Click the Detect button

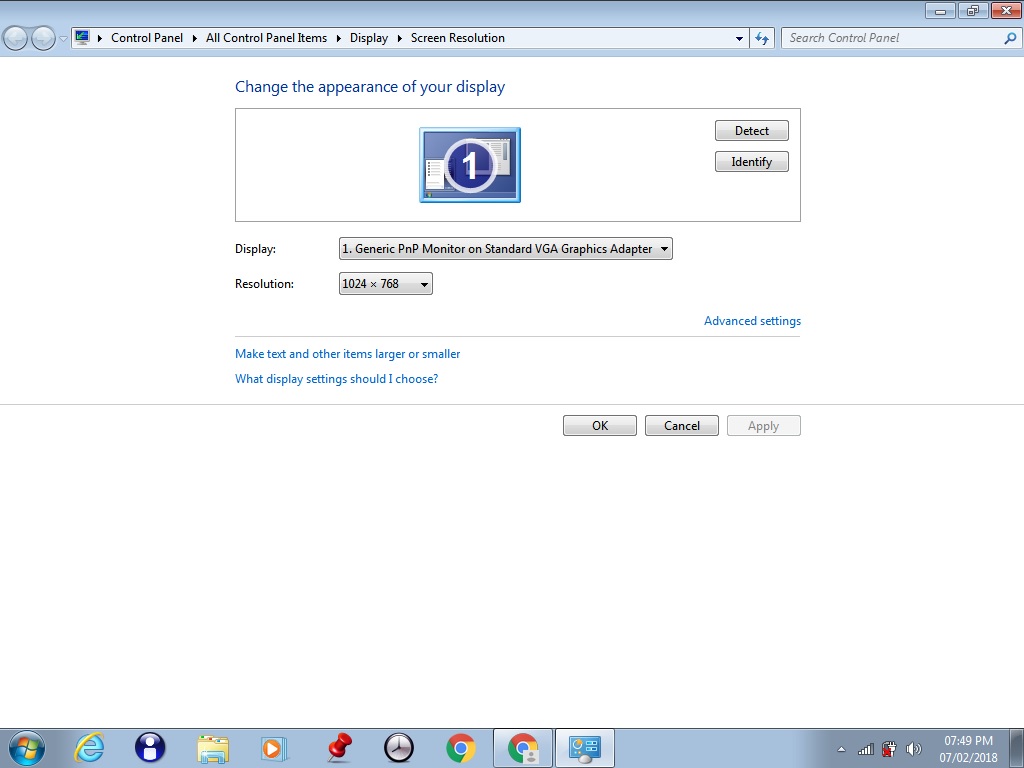coord(752,131)
